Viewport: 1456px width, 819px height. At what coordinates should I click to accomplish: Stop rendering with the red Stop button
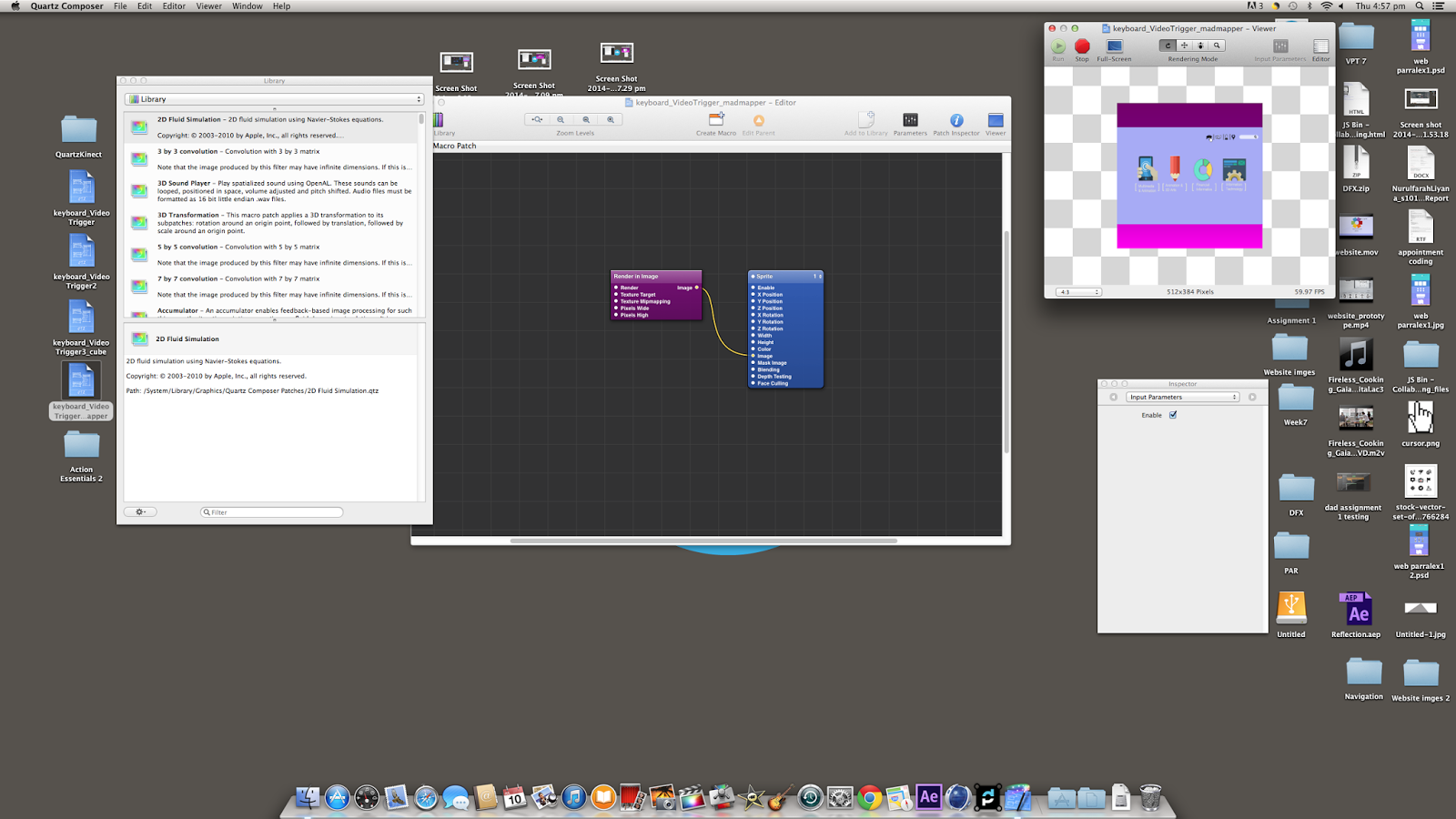(1082, 45)
